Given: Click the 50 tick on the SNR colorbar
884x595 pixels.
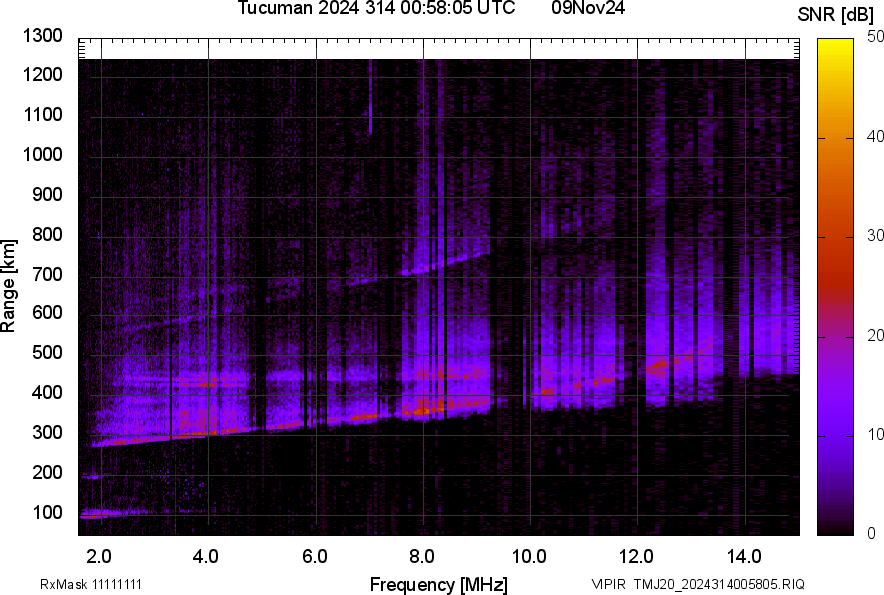Looking at the screenshot, I should [x=875, y=36].
